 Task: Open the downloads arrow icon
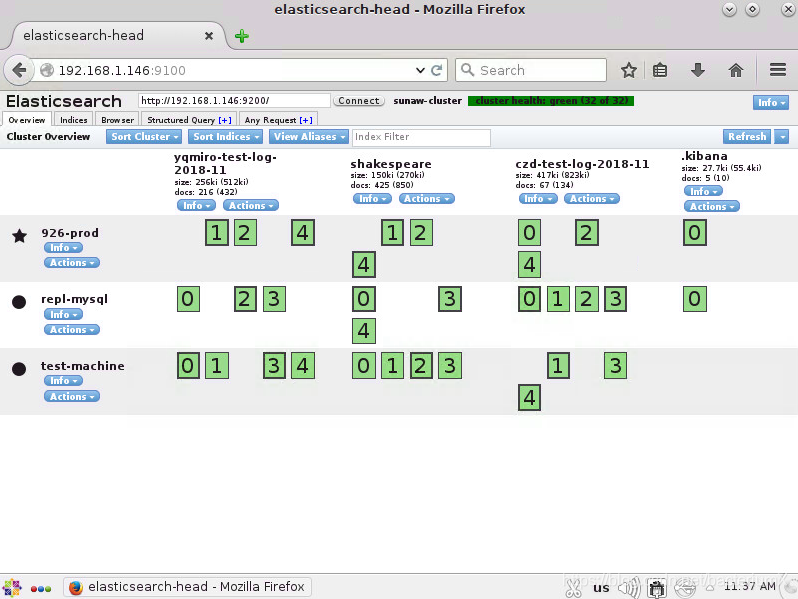[698, 70]
